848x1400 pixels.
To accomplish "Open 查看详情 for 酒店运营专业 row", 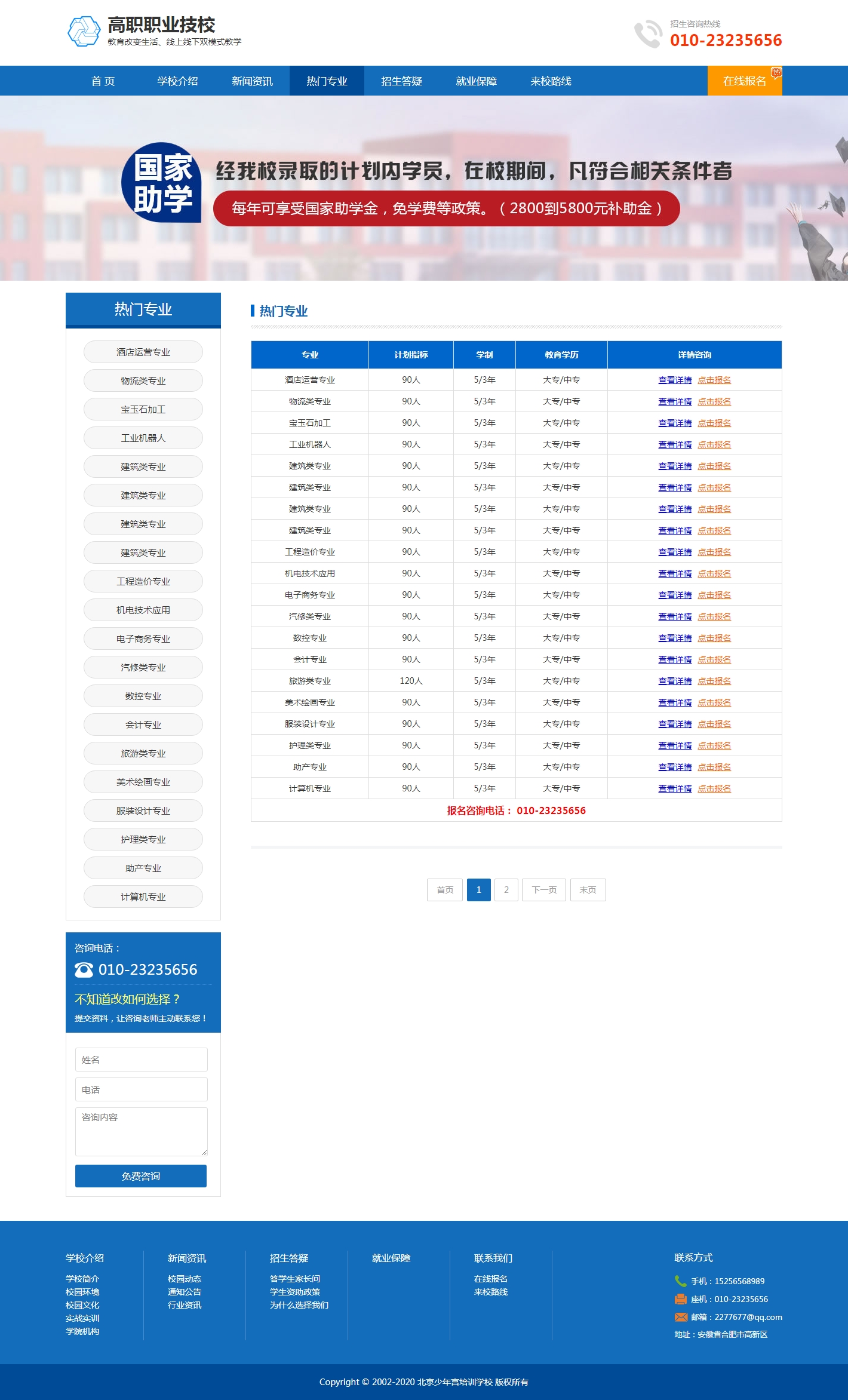I will [x=675, y=380].
